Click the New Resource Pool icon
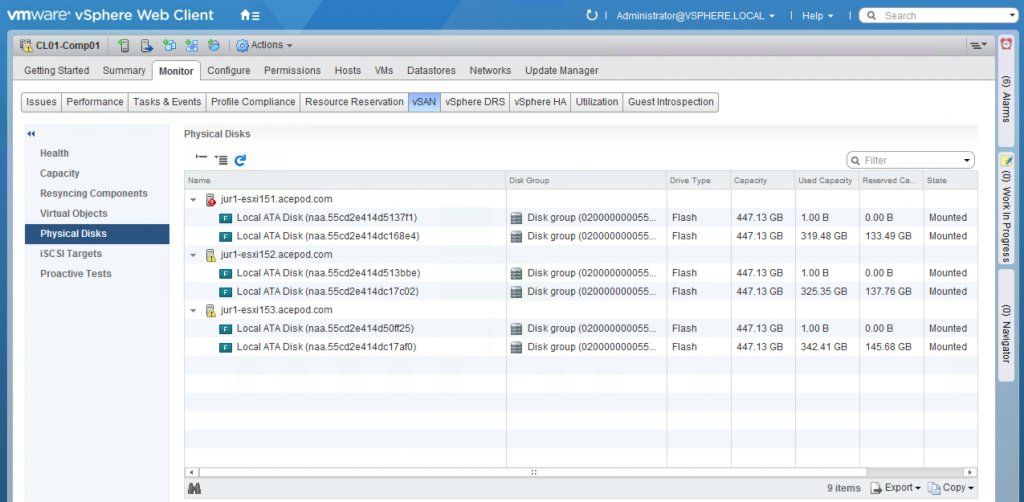This screenshot has width=1024, height=502. click(214, 45)
